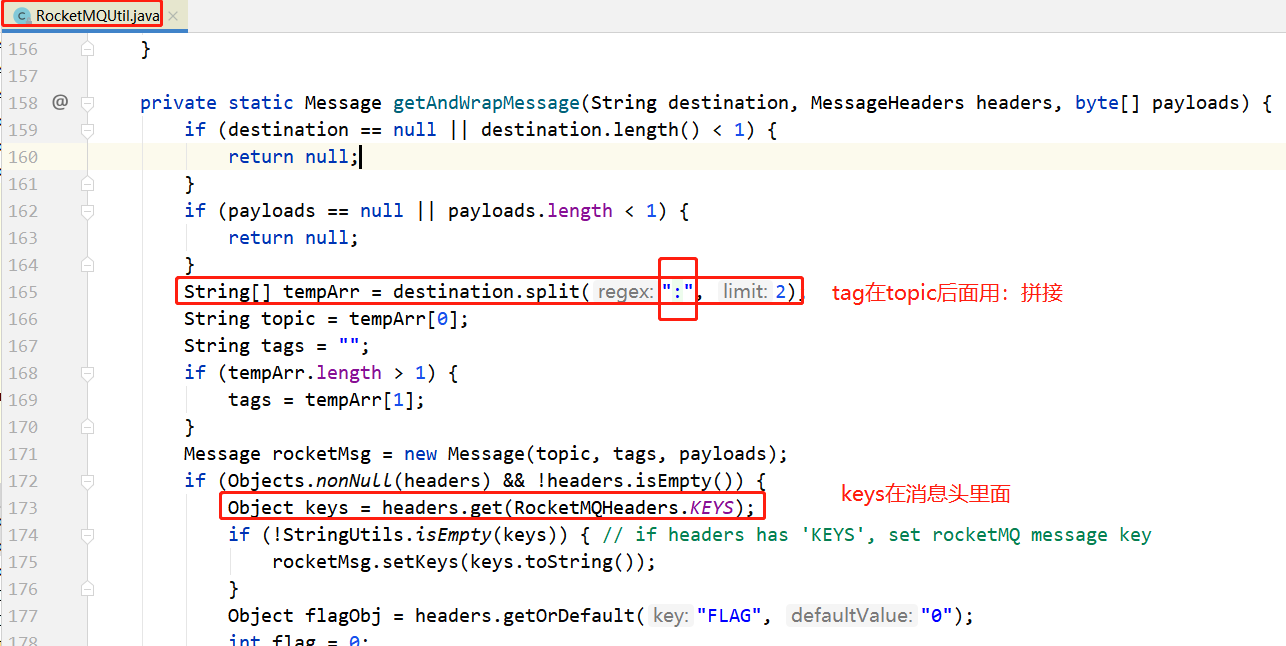Image resolution: width=1286 pixels, height=646 pixels.
Task: Click fold end marker on line 176
Action: (x=87, y=589)
